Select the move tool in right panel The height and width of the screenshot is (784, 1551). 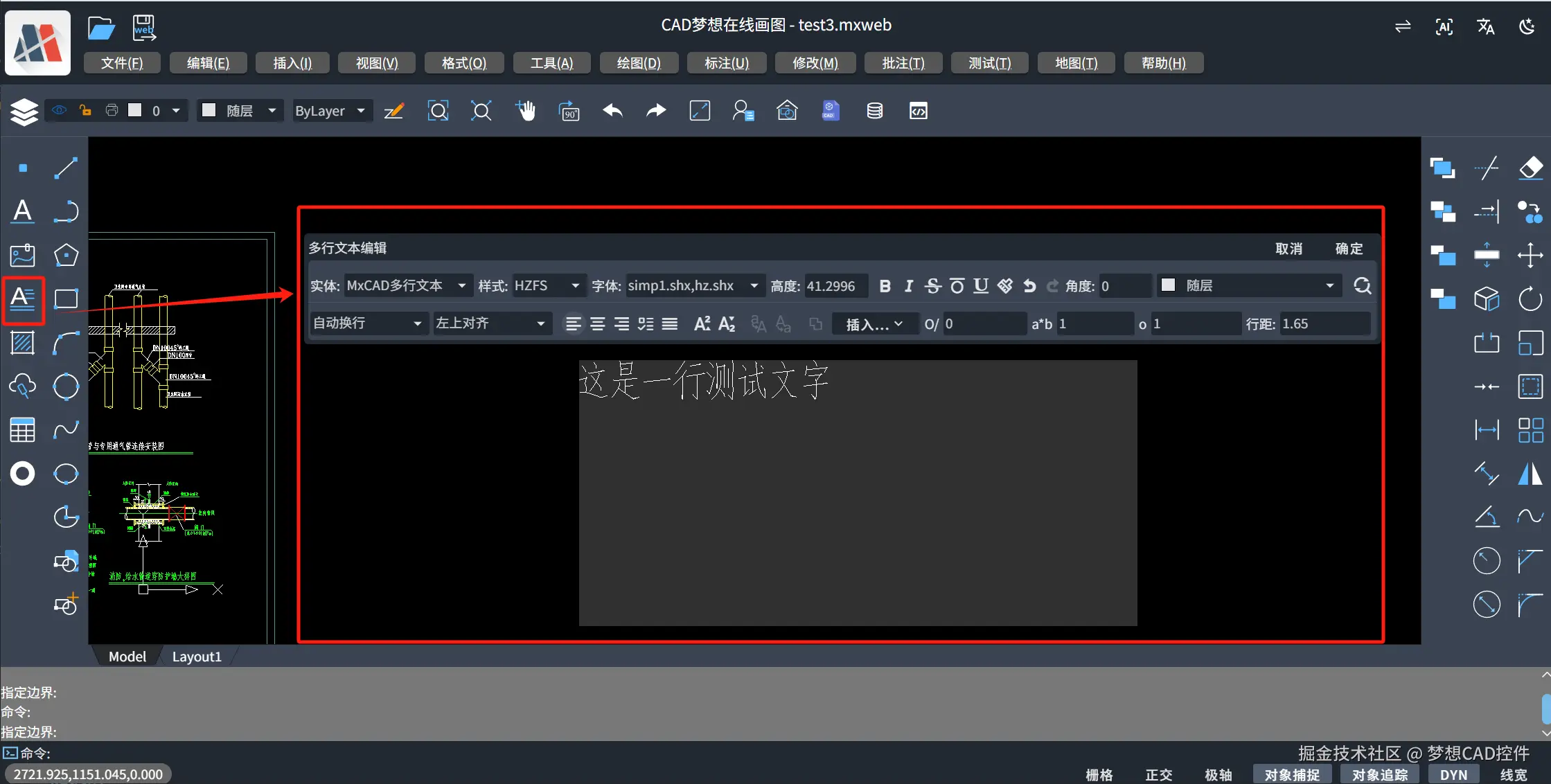(1531, 255)
